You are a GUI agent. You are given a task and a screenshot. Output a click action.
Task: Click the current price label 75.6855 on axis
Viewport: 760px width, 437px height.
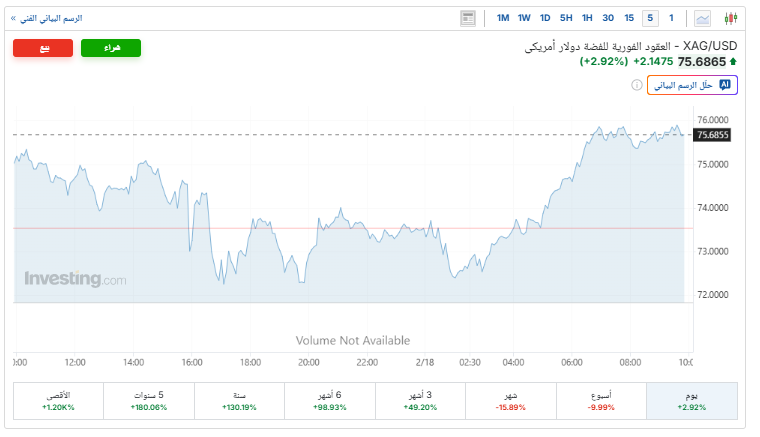point(713,135)
